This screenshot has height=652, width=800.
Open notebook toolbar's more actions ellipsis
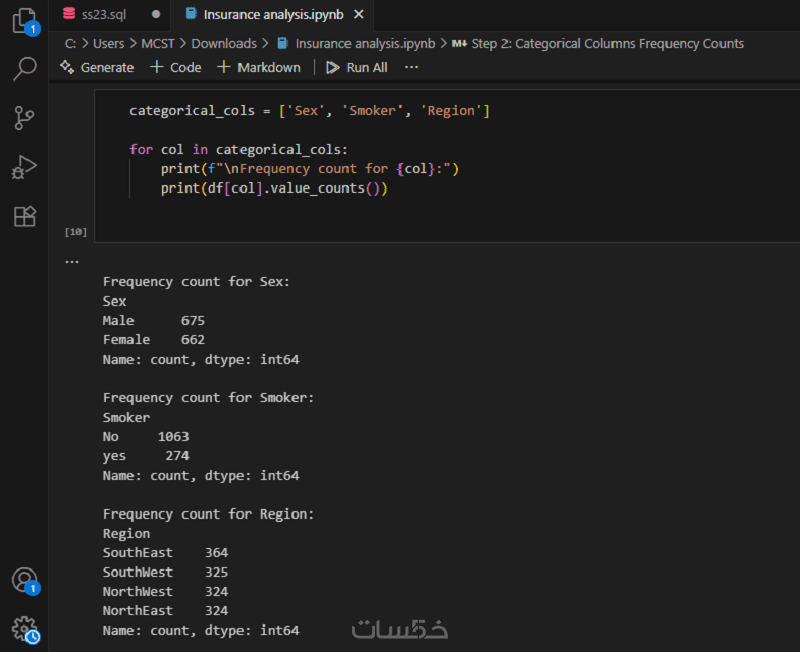tap(410, 67)
